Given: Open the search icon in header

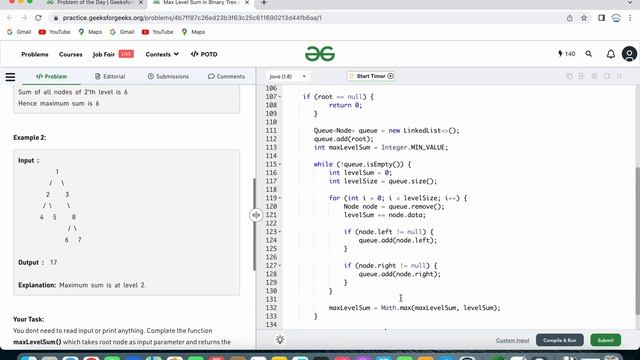Looking at the screenshot, I should click(589, 54).
